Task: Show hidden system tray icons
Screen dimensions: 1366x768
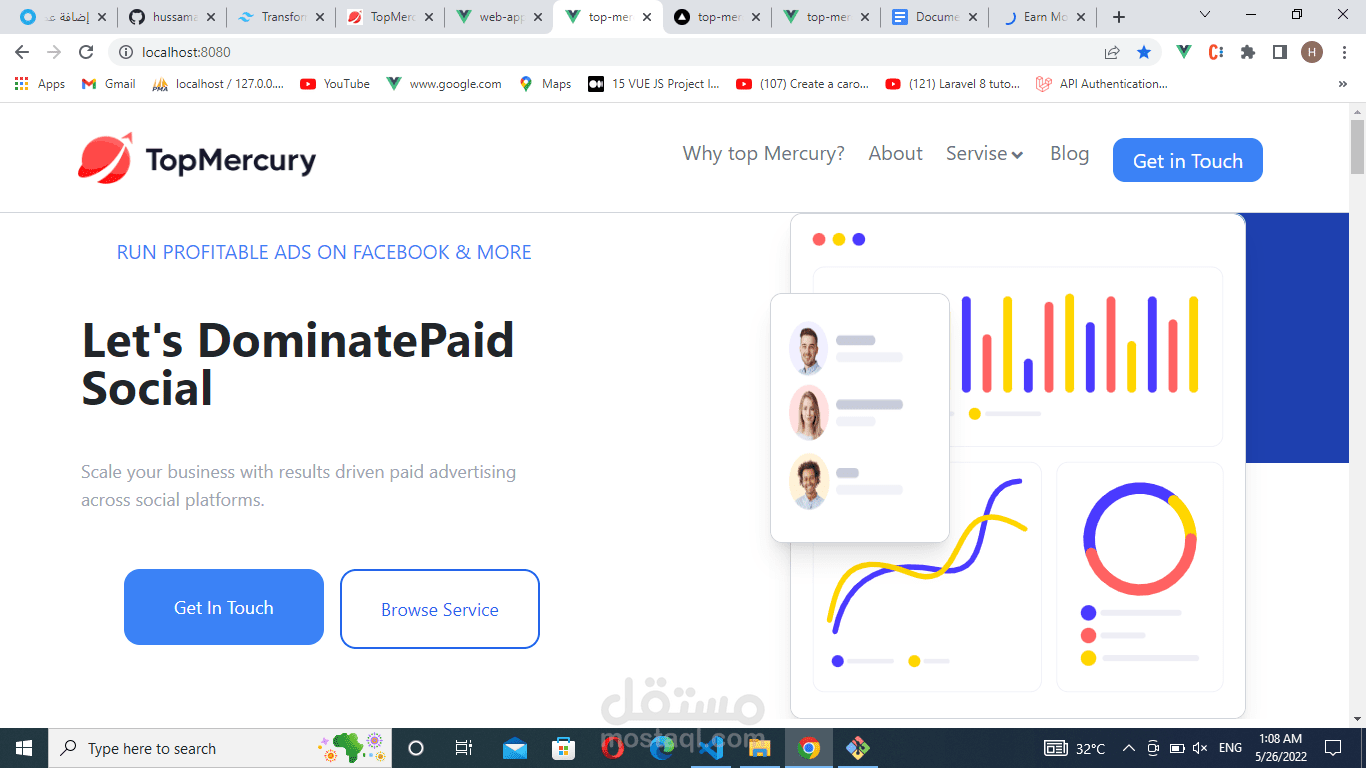Action: (x=1128, y=748)
